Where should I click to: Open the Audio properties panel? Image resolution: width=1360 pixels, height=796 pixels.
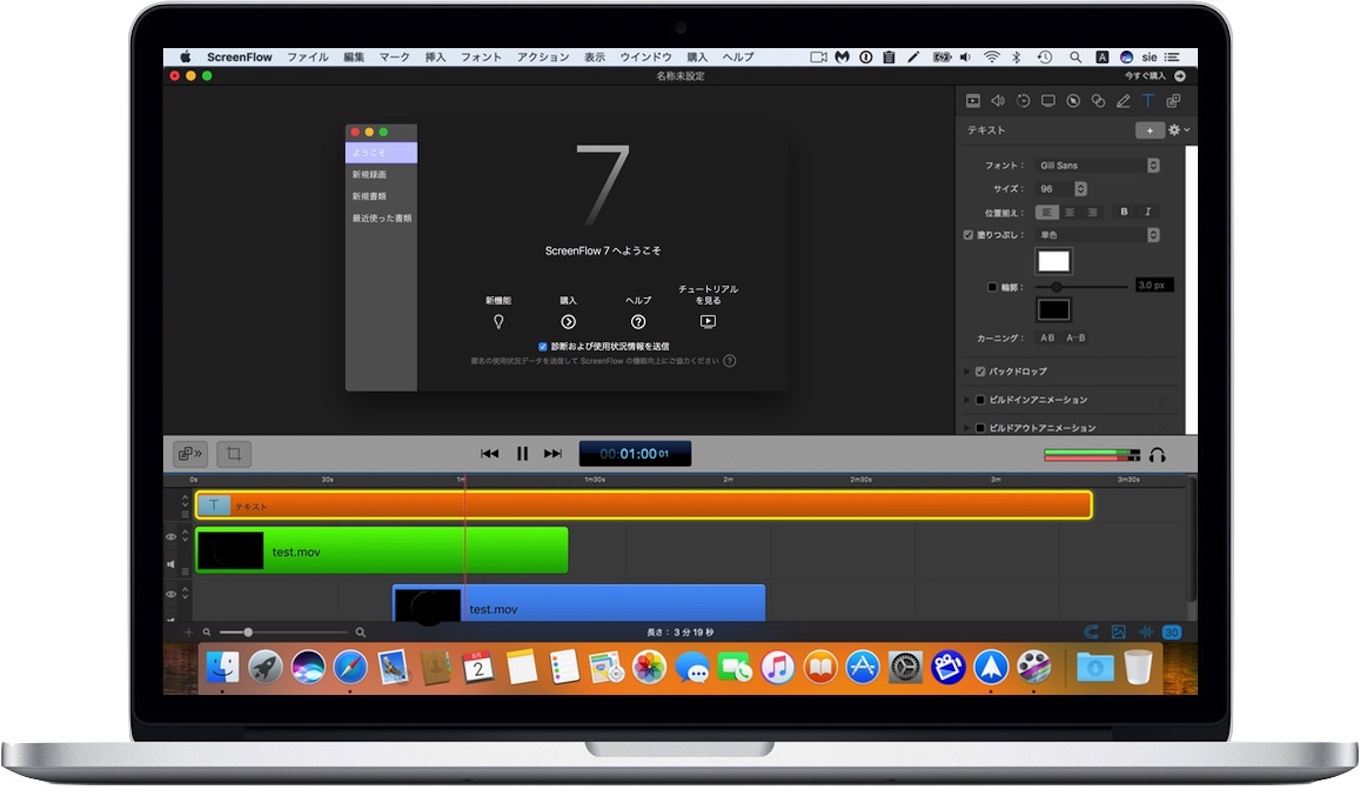pyautogui.click(x=998, y=100)
